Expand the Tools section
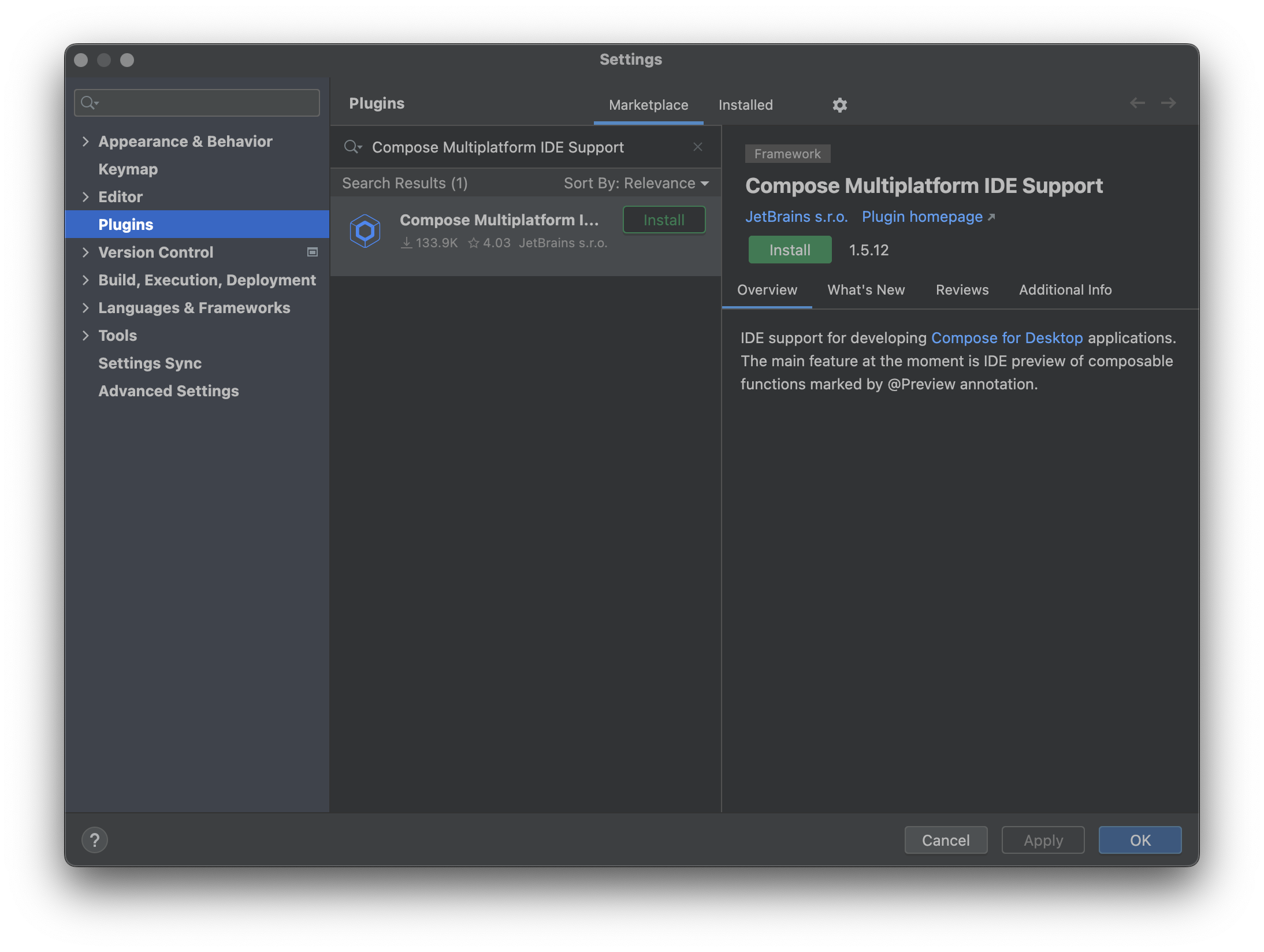Screen dimensions: 1264x952 coord(86,335)
